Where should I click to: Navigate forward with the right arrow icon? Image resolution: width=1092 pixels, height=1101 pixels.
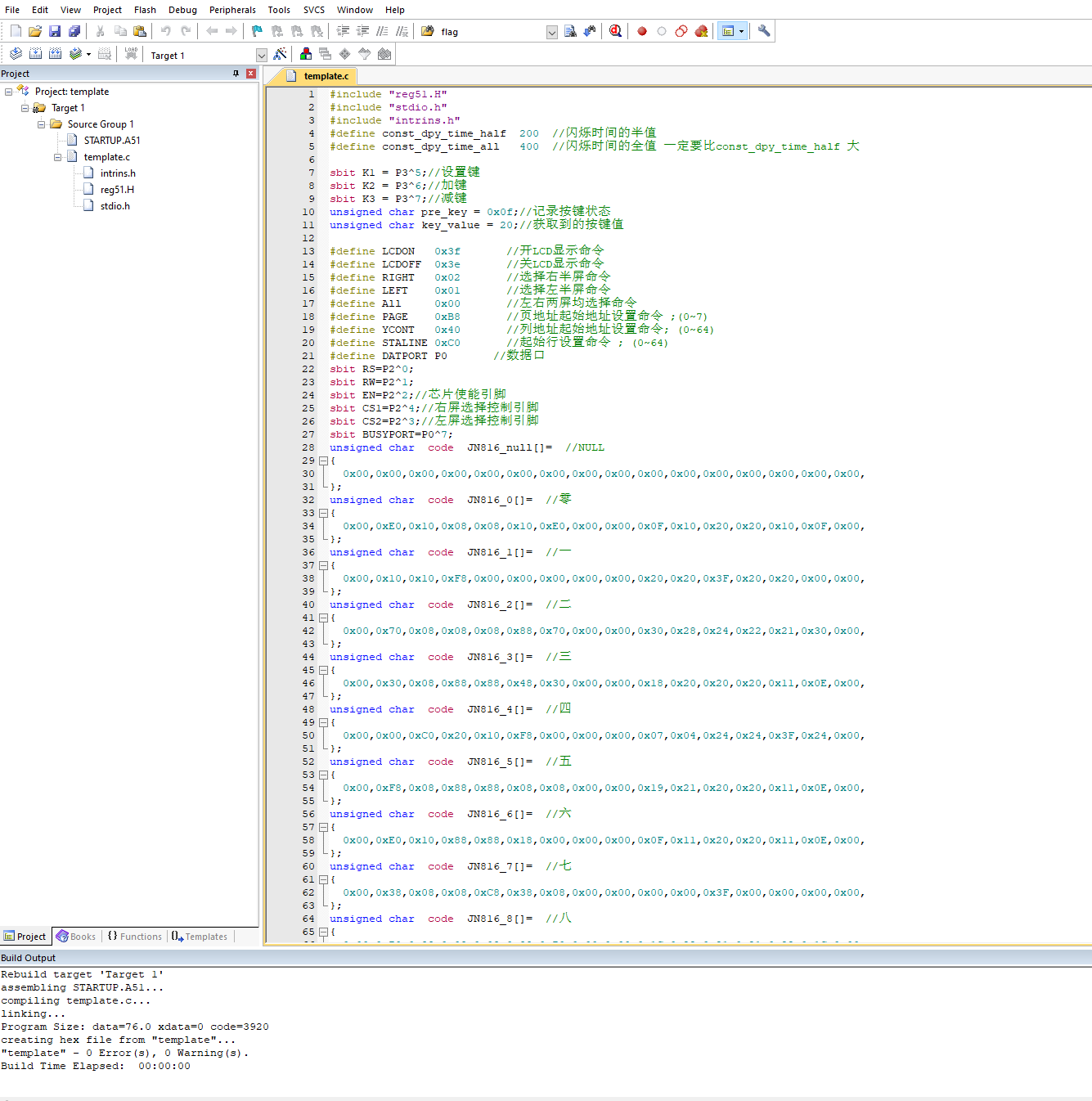231,31
